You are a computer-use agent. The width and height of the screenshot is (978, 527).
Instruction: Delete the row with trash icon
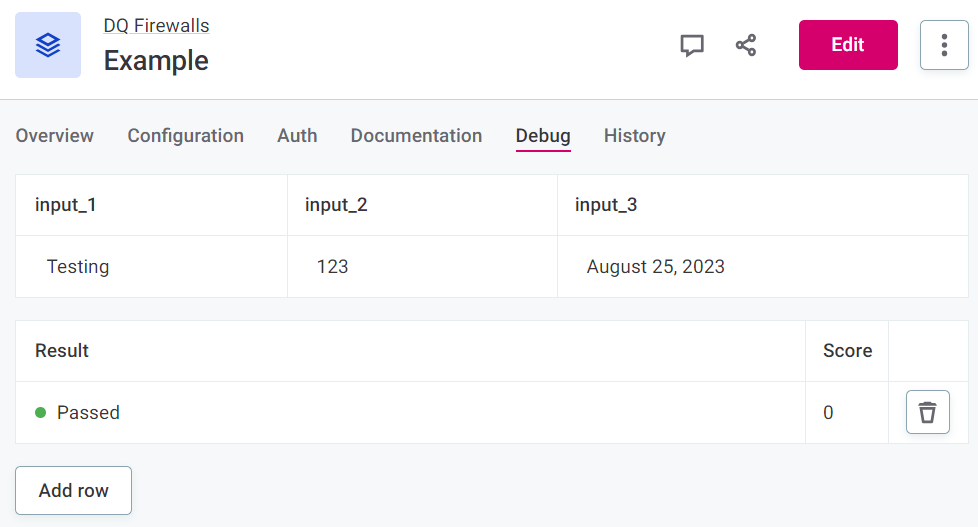click(927, 412)
